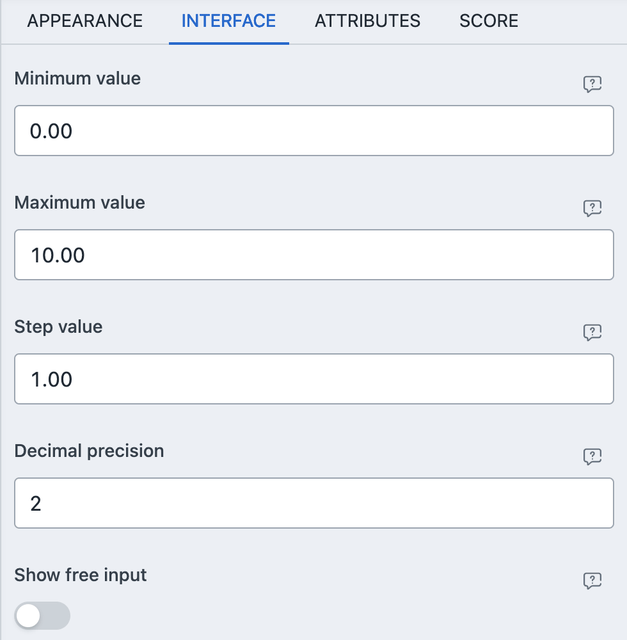Enable the Show free input toggle
The height and width of the screenshot is (640, 627).
pyautogui.click(x=43, y=616)
